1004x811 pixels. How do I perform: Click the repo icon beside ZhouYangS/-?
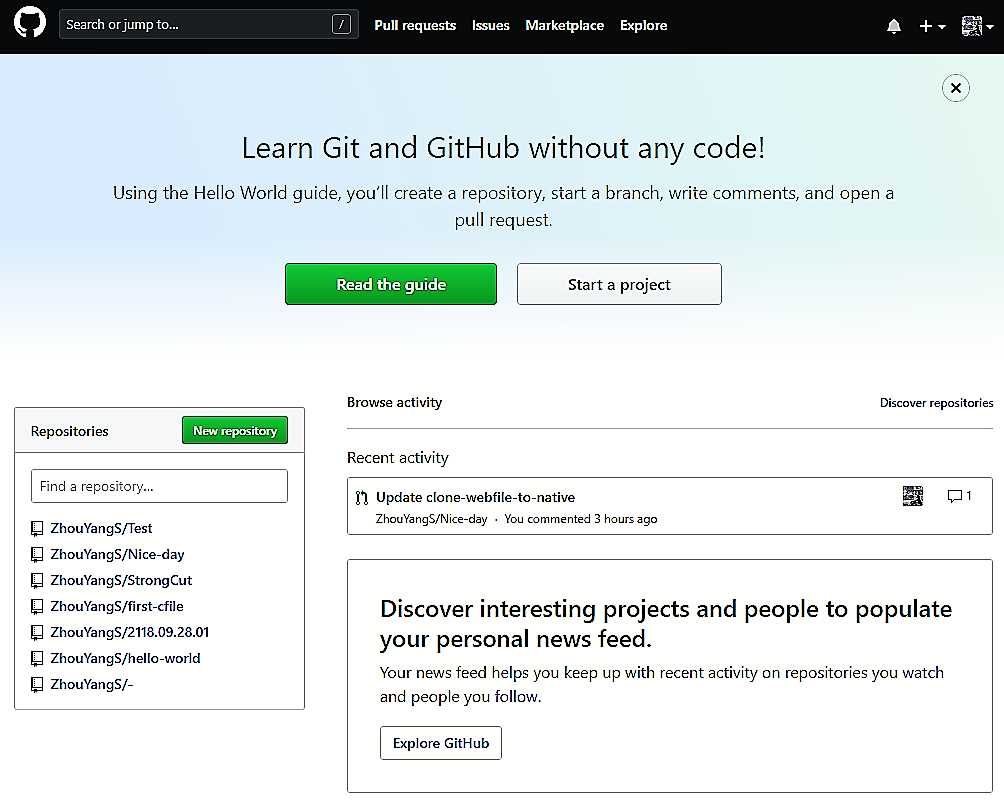pos(37,684)
